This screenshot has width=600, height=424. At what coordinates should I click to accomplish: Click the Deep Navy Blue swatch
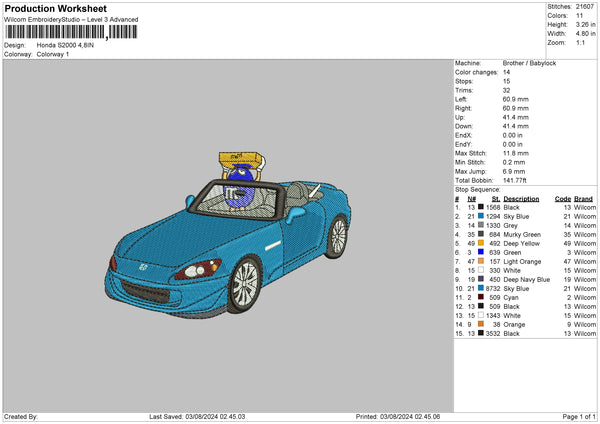[x=480, y=280]
